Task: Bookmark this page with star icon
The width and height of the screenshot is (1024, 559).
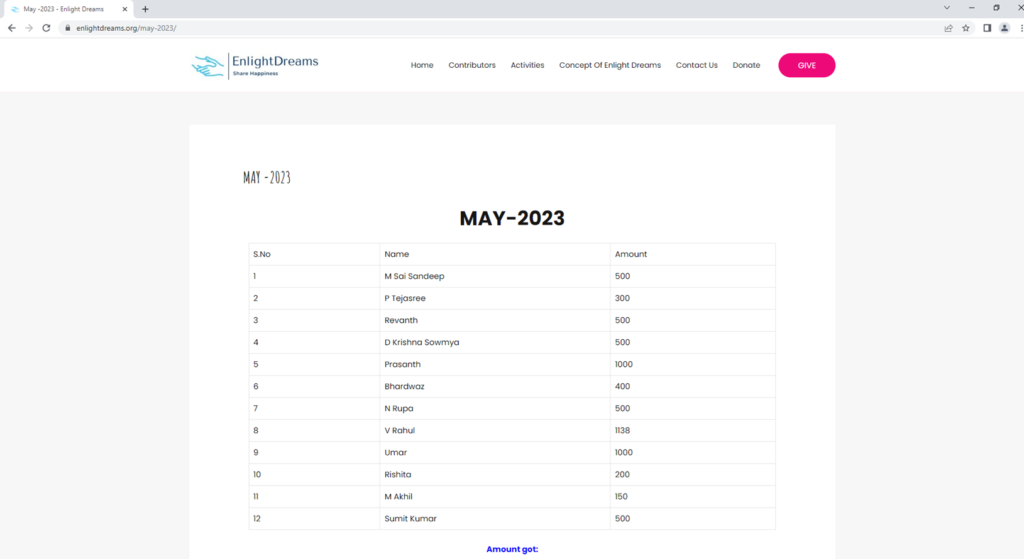Action: coord(966,28)
